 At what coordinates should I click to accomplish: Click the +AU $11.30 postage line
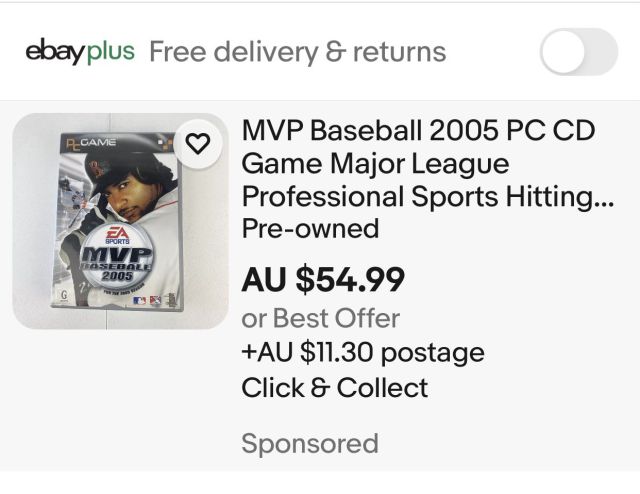362,353
